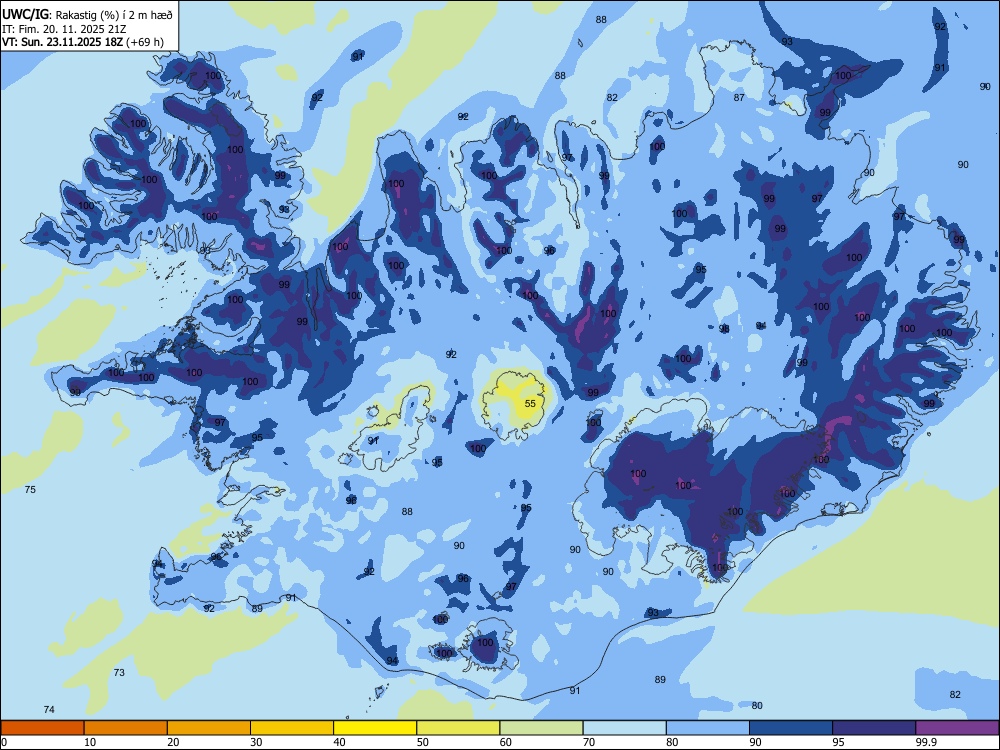Click the '30' legend tick label
The height and width of the screenshot is (750, 1000).
pyautogui.click(x=256, y=742)
